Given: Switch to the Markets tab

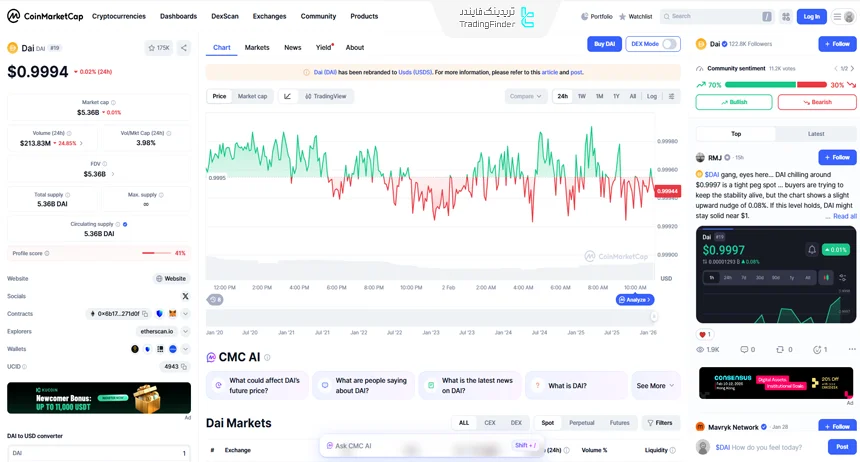Looking at the screenshot, I should 257,47.
